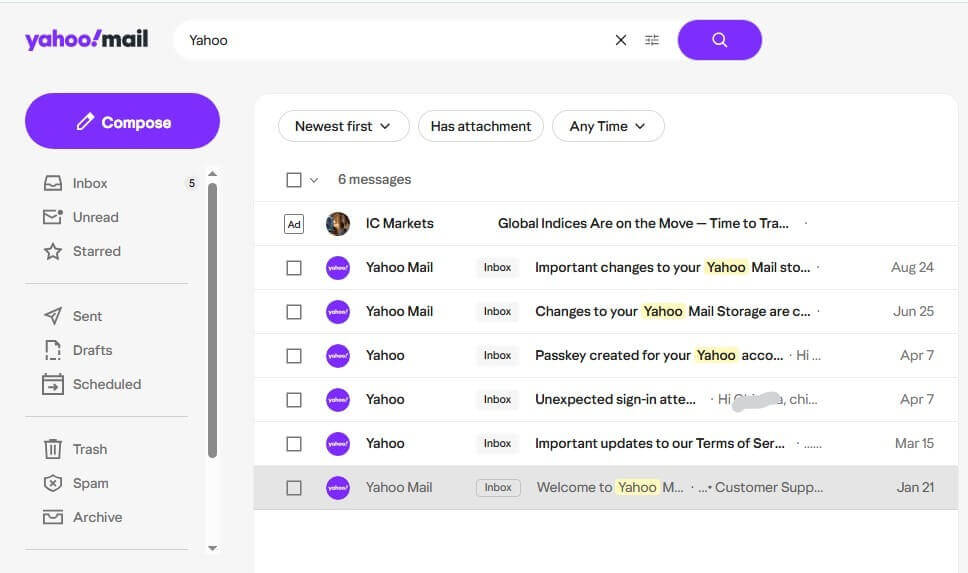Image resolution: width=968 pixels, height=573 pixels.
Task: Expand the Newest first sort dropdown
Action: point(343,126)
